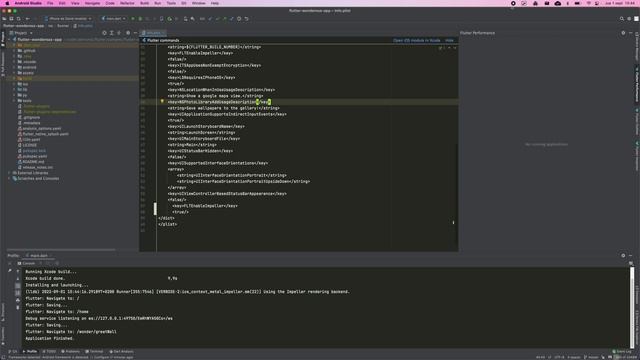Select the Console tab
The width and height of the screenshot is (640, 360).
[x=26, y=263]
